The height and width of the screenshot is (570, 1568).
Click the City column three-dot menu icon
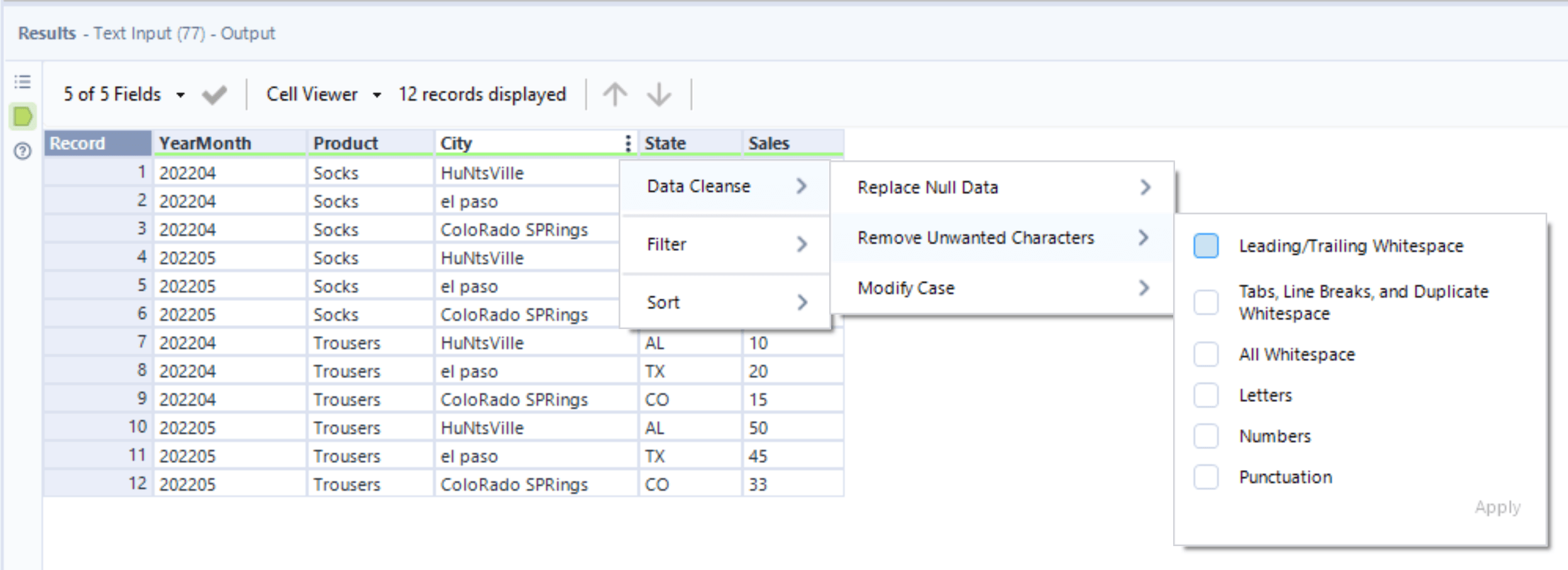pyautogui.click(x=627, y=143)
